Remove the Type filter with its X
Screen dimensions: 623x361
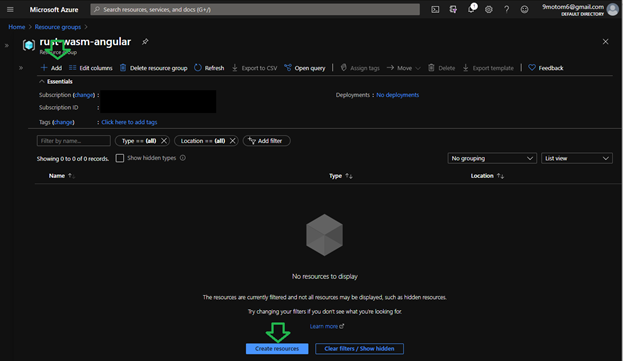pyautogui.click(x=164, y=141)
